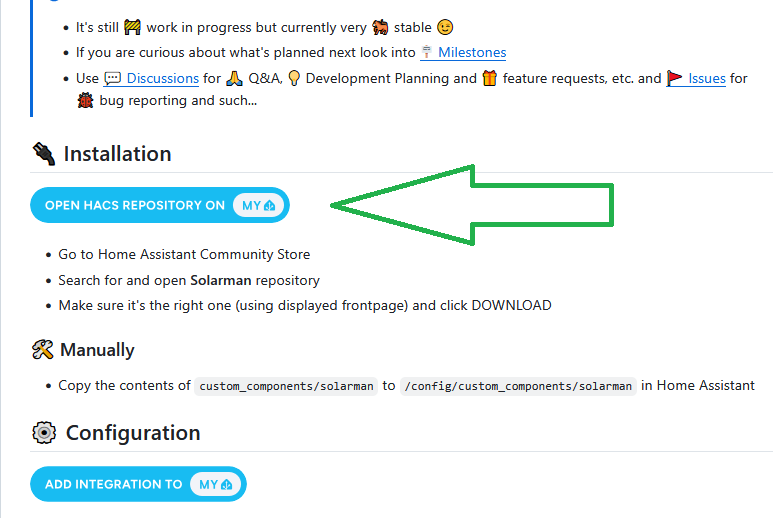
Task: Click the Installation heading
Action: pos(117,154)
